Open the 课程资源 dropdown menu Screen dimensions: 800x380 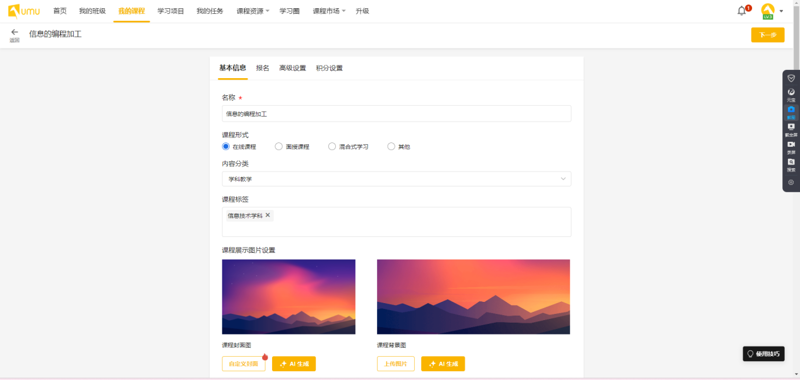[253, 11]
